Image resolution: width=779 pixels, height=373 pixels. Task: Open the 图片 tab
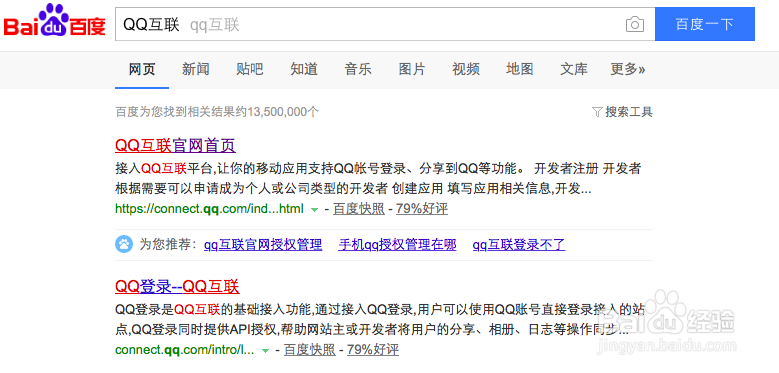point(412,69)
